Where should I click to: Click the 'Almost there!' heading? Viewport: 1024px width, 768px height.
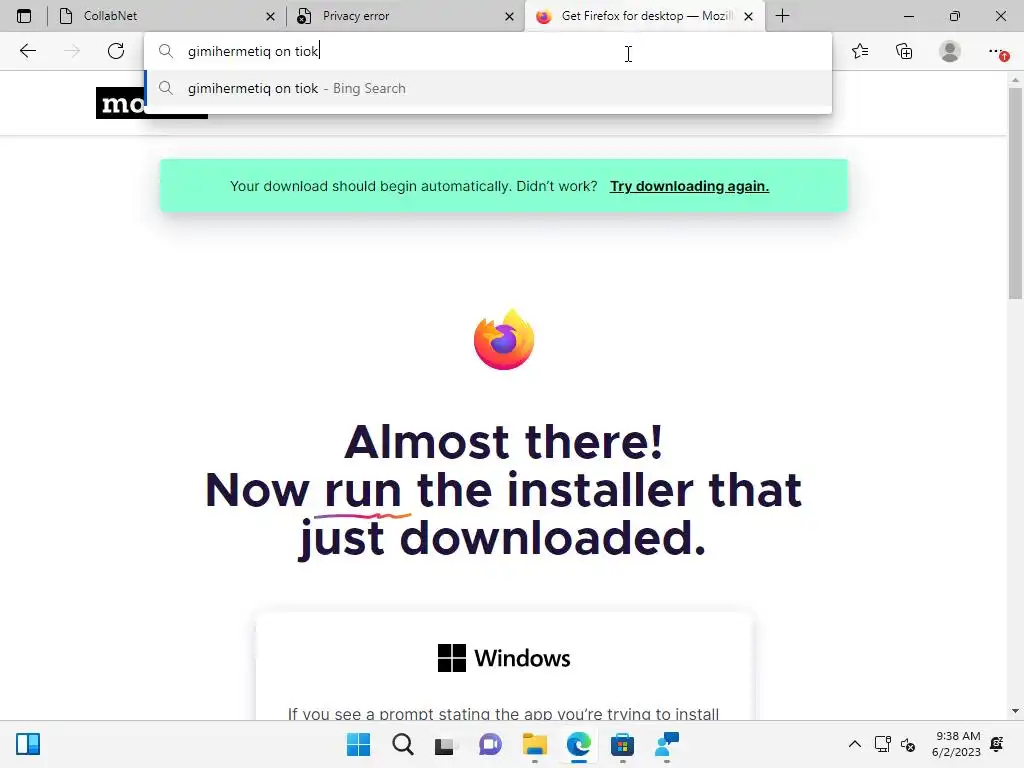pos(504,441)
